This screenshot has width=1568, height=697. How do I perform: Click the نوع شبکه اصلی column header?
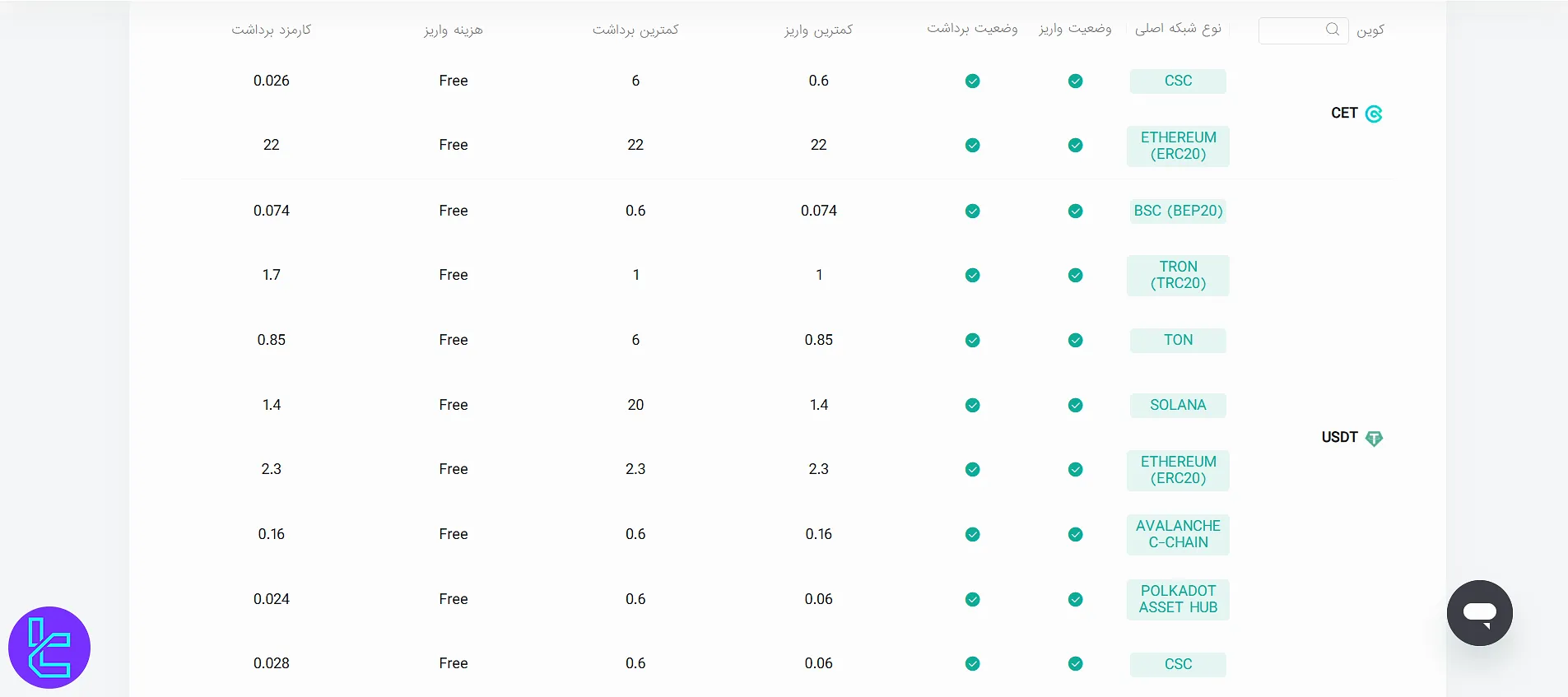click(1178, 29)
